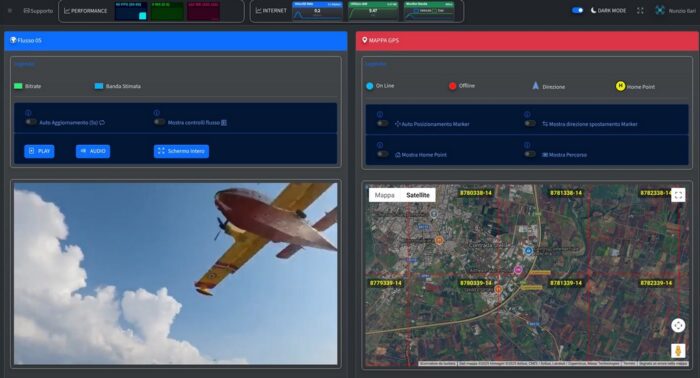Click the MAPPA GPS header title

click(x=384, y=40)
